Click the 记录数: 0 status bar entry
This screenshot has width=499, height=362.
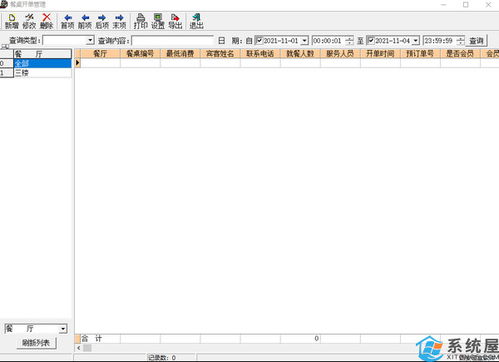pos(162,358)
